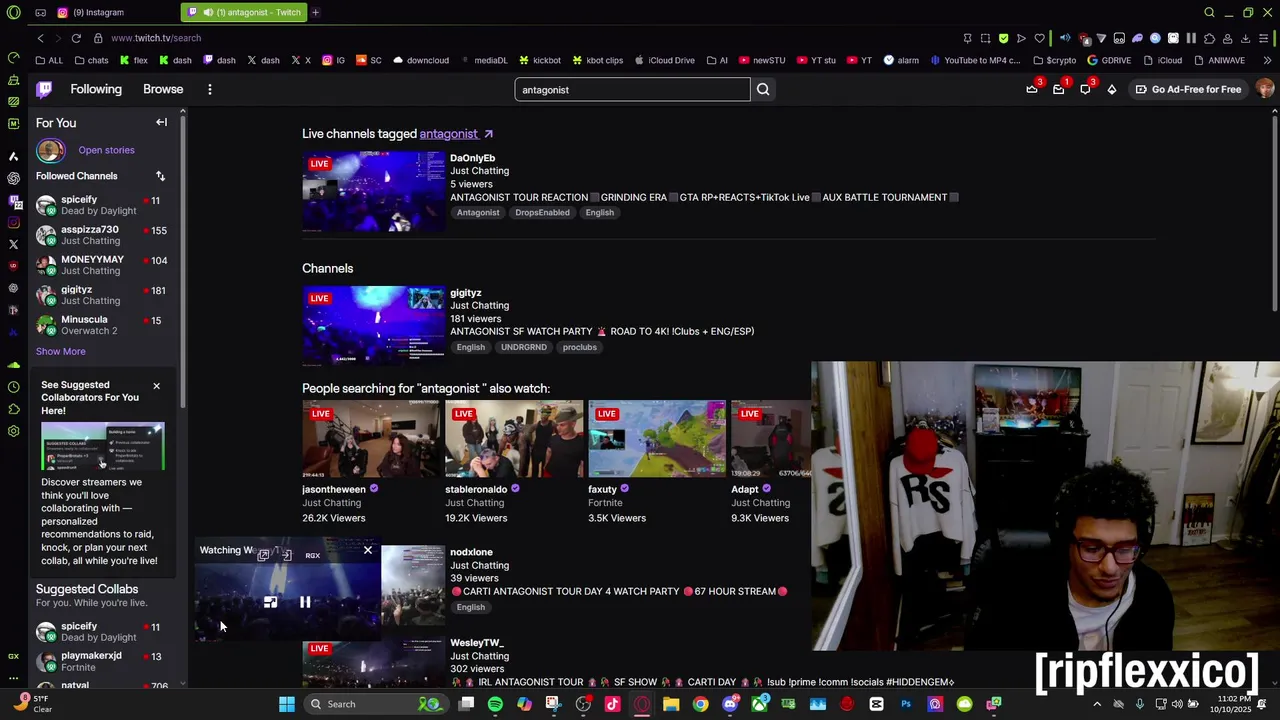Open nodxlone channel link
Image resolution: width=1280 pixels, height=720 pixels.
pyautogui.click(x=471, y=552)
